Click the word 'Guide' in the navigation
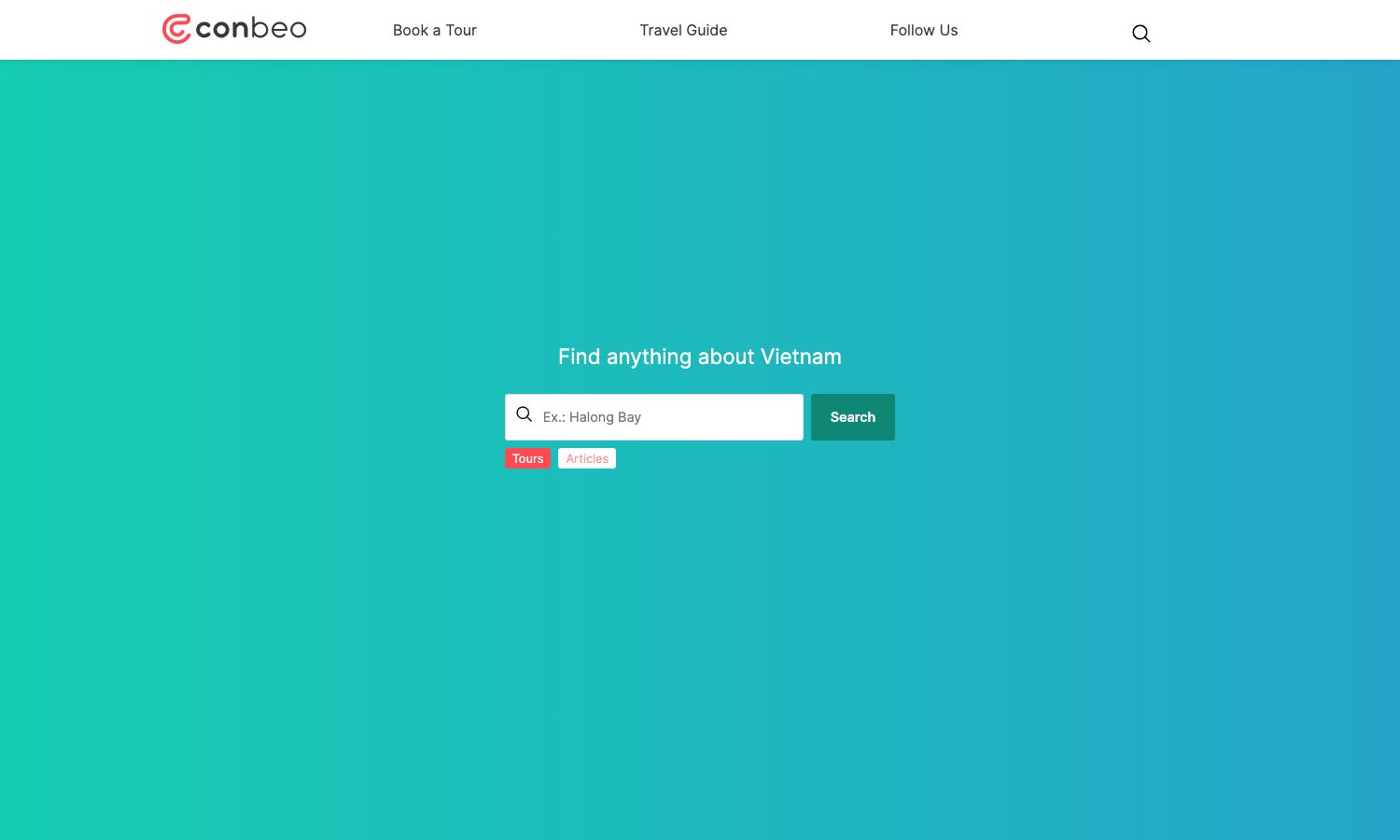This screenshot has height=840, width=1400. coord(707,30)
